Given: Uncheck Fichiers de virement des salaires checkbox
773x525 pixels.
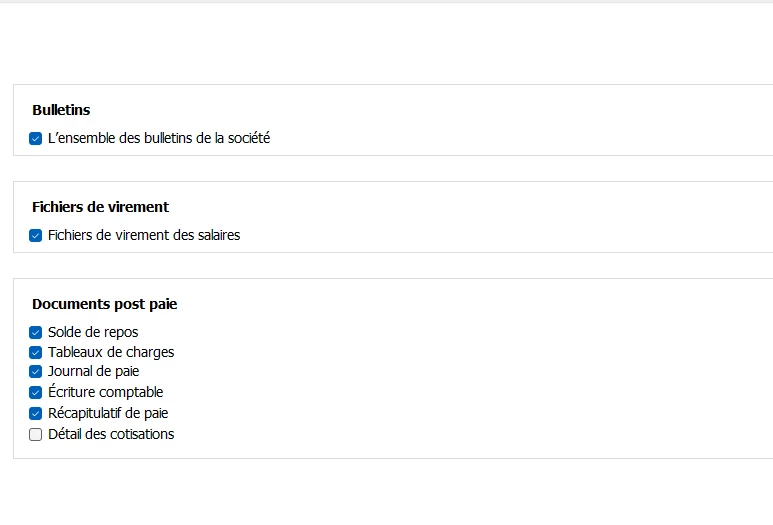Looking at the screenshot, I should pyautogui.click(x=36, y=236).
